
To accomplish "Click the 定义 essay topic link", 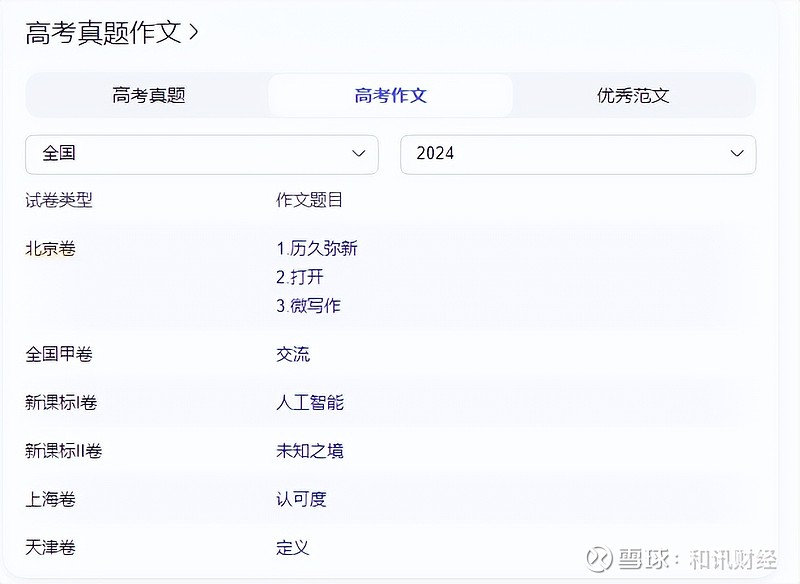I will [x=293, y=548].
